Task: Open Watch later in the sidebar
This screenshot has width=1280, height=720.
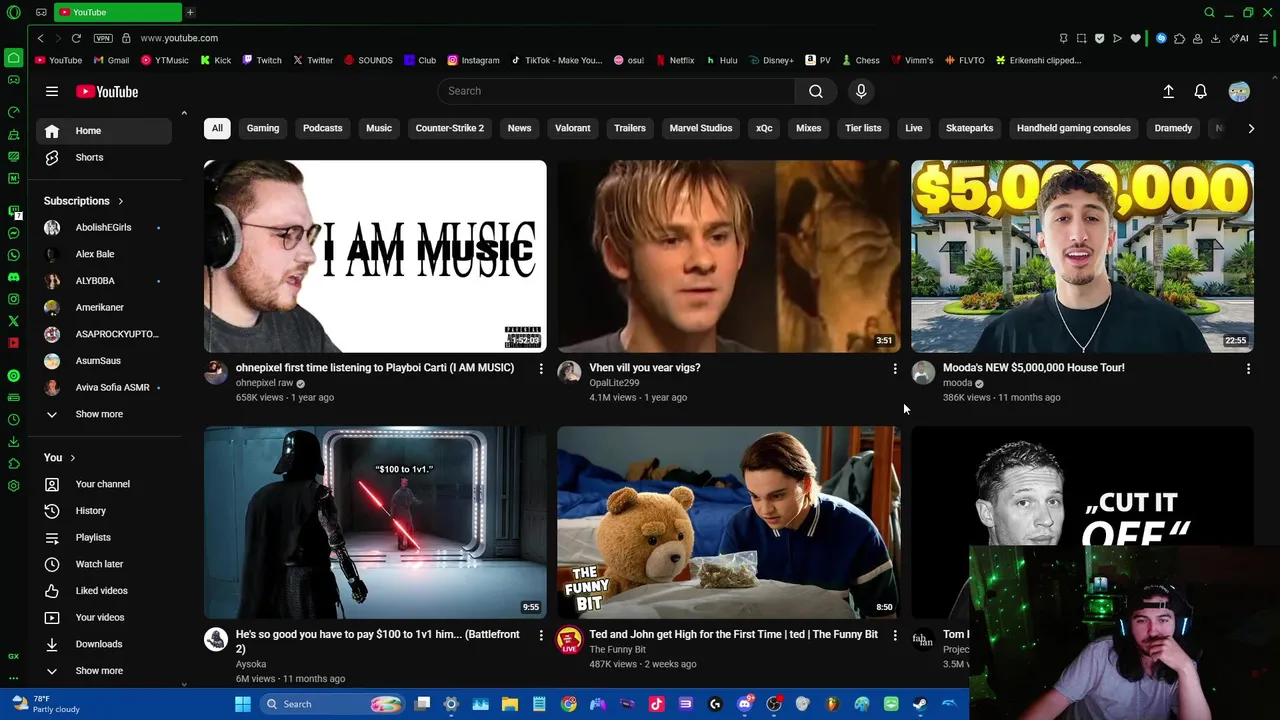Action: [x=104, y=564]
